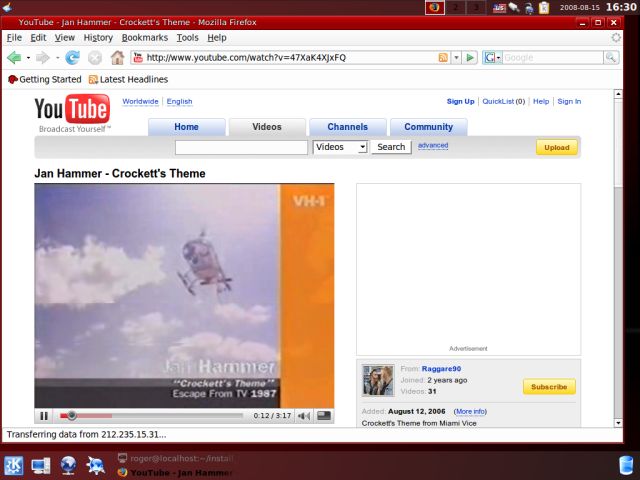Viewport: 640px width, 480px height.
Task: Click the 16:30 clock in top panel
Action: 621,7
